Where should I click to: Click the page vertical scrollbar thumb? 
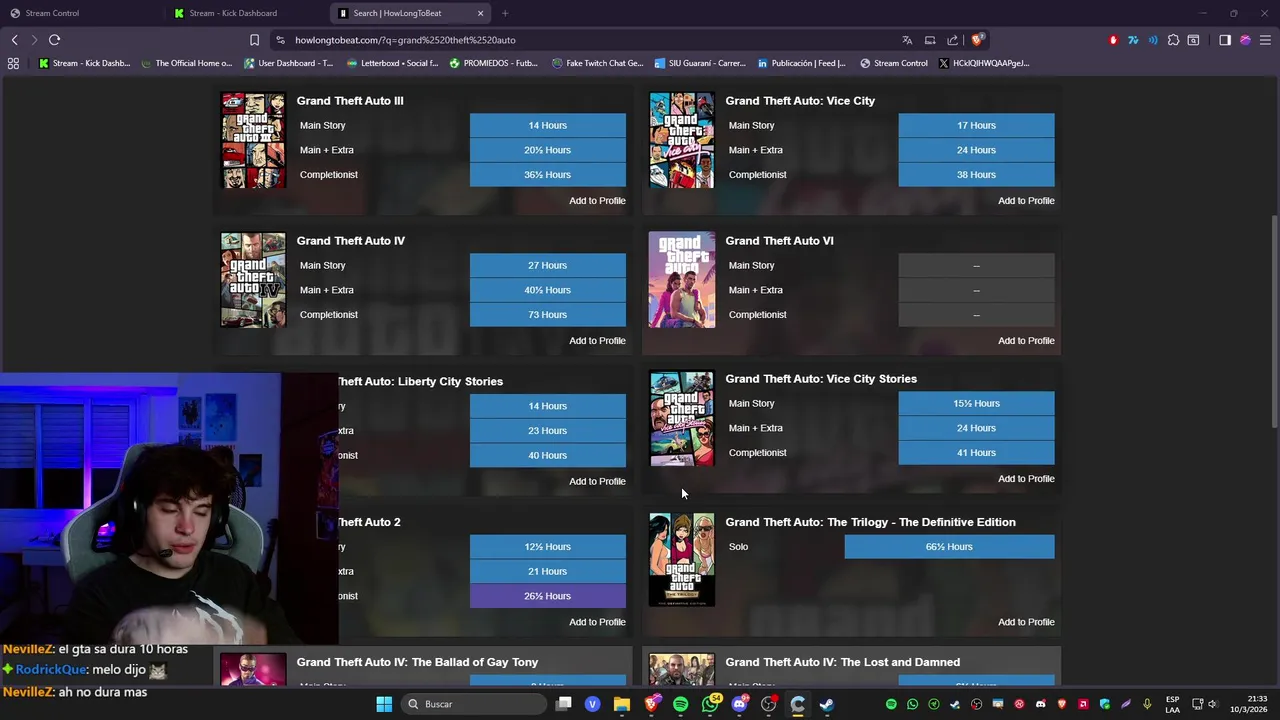1274,320
